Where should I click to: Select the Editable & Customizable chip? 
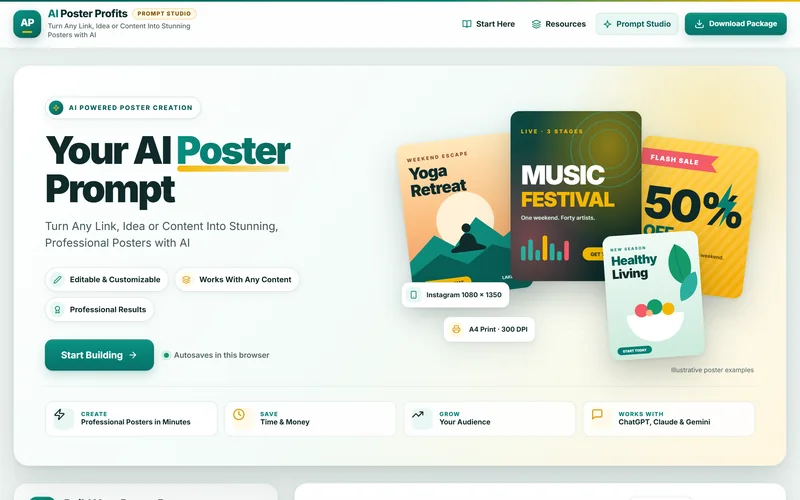point(107,280)
